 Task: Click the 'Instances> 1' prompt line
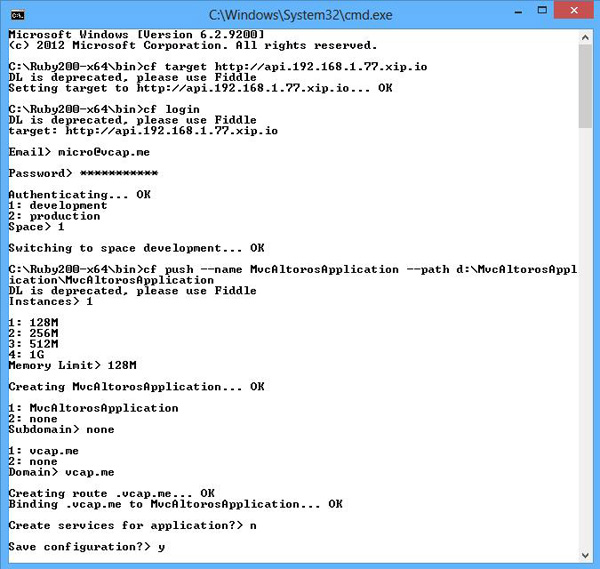coord(51,301)
